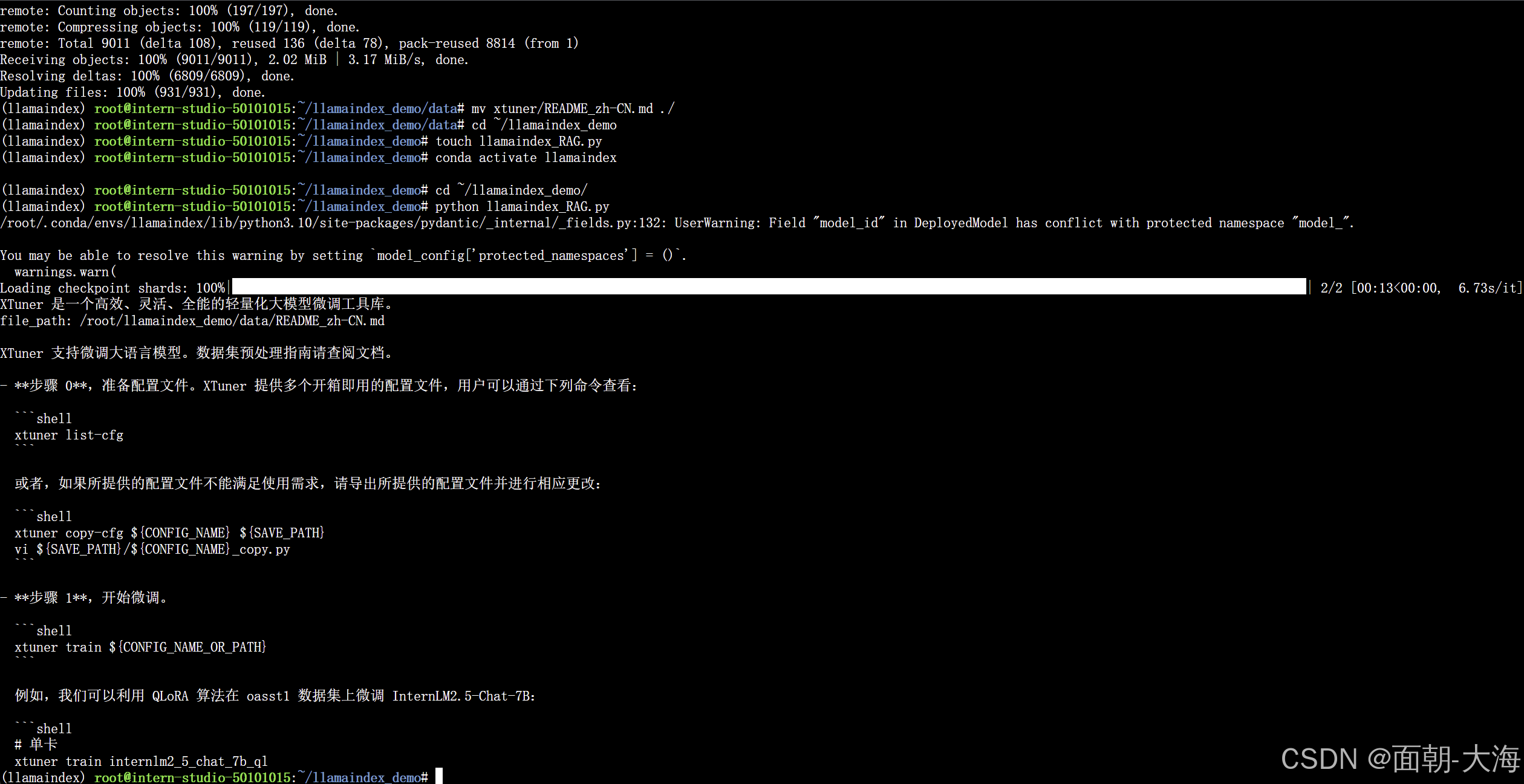This screenshot has height=784, width=1524.
Task: Click the 步骤 1 开始微调 heading
Action: (x=85, y=597)
